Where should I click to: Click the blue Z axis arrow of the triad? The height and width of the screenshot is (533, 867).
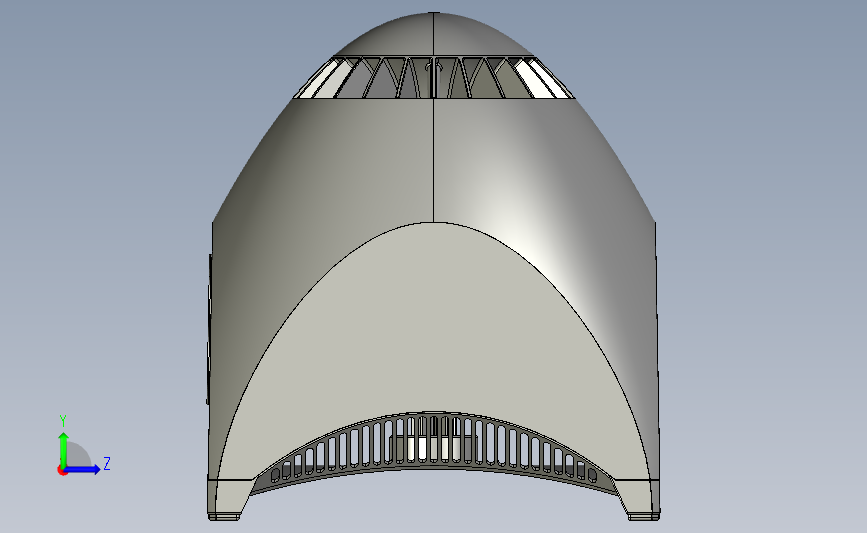point(83,470)
